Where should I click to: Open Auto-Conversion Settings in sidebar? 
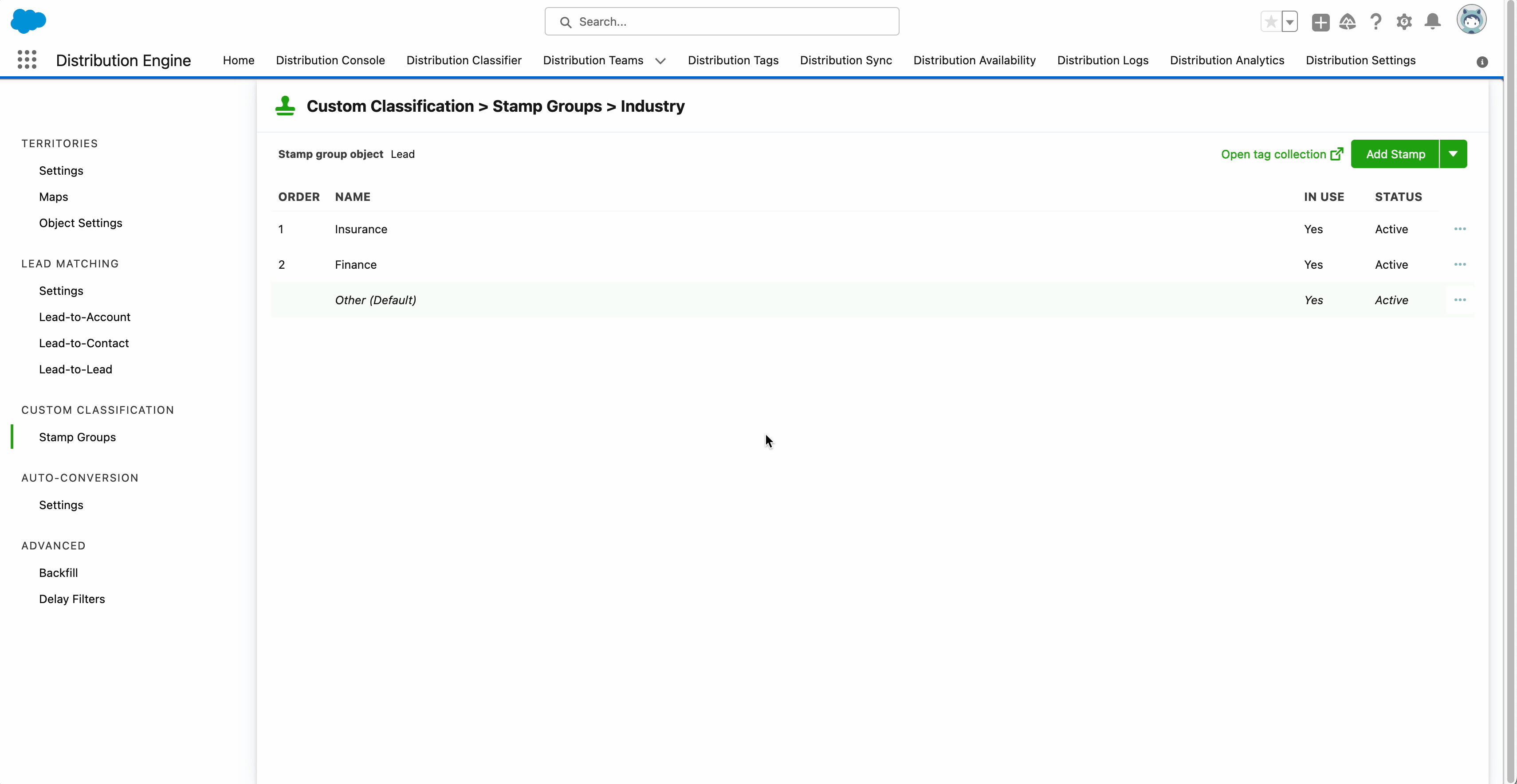click(61, 505)
